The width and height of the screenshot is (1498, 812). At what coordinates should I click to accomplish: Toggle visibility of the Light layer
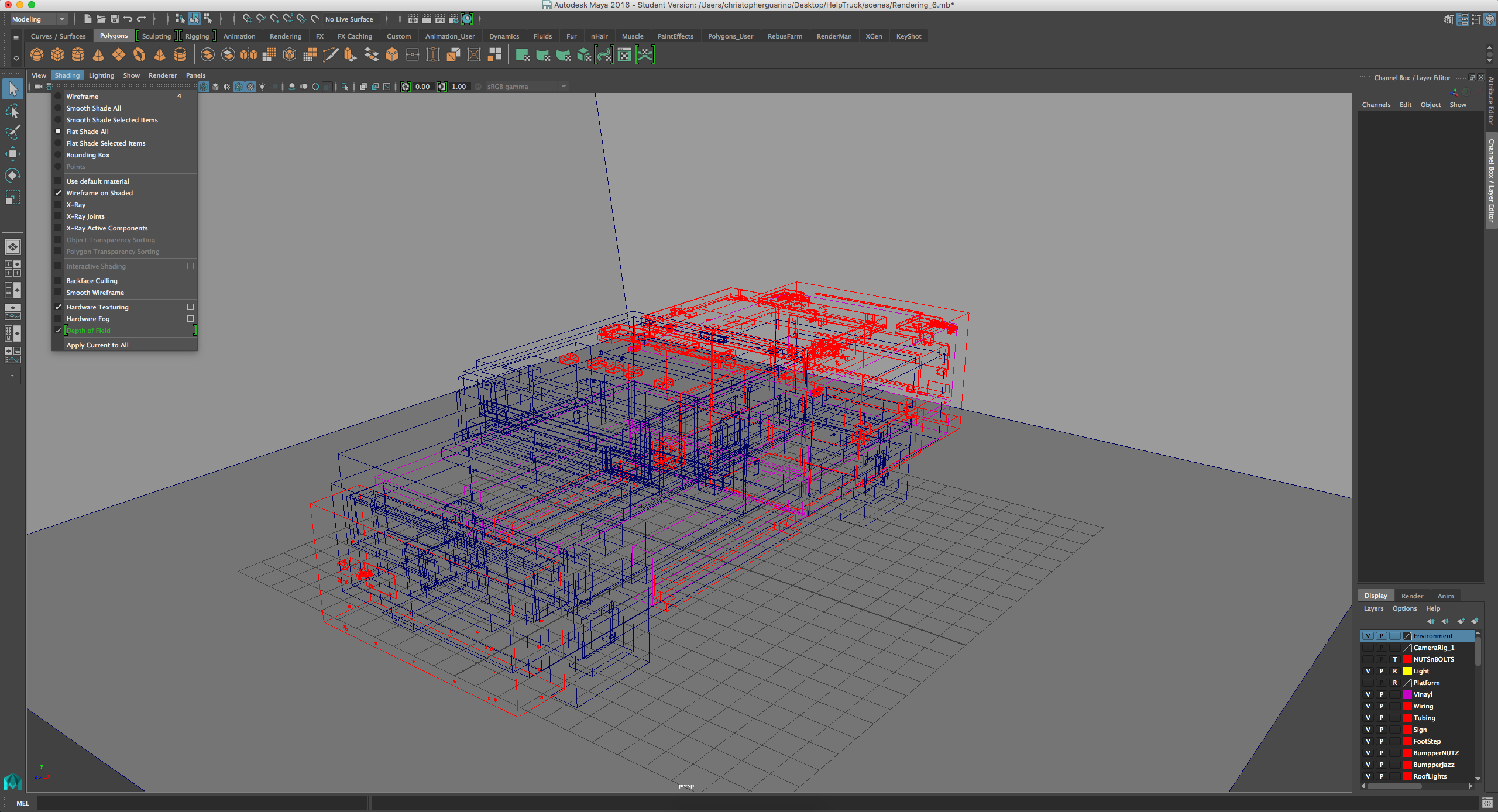pos(1368,671)
